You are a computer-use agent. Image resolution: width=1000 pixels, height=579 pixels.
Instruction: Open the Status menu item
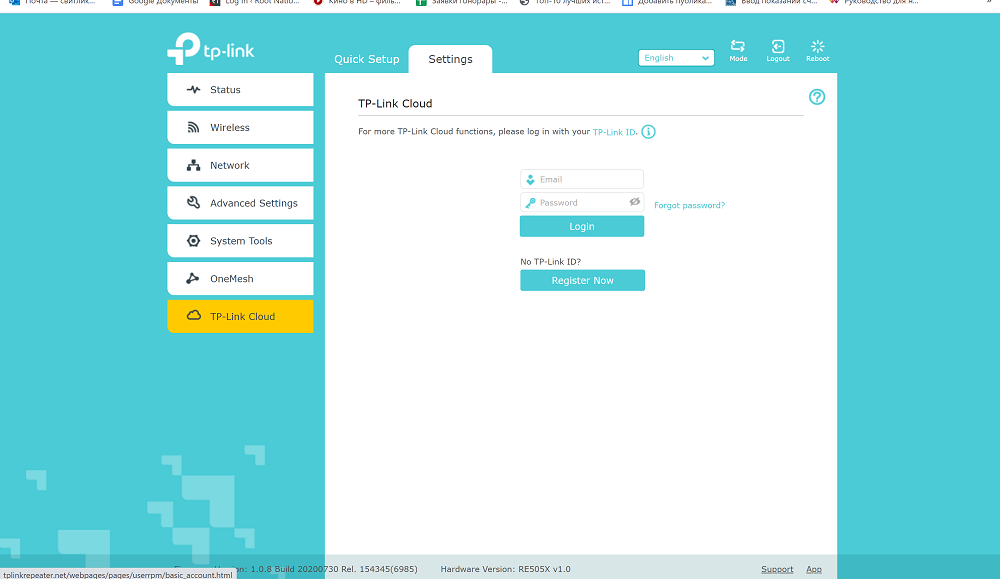tap(240, 90)
